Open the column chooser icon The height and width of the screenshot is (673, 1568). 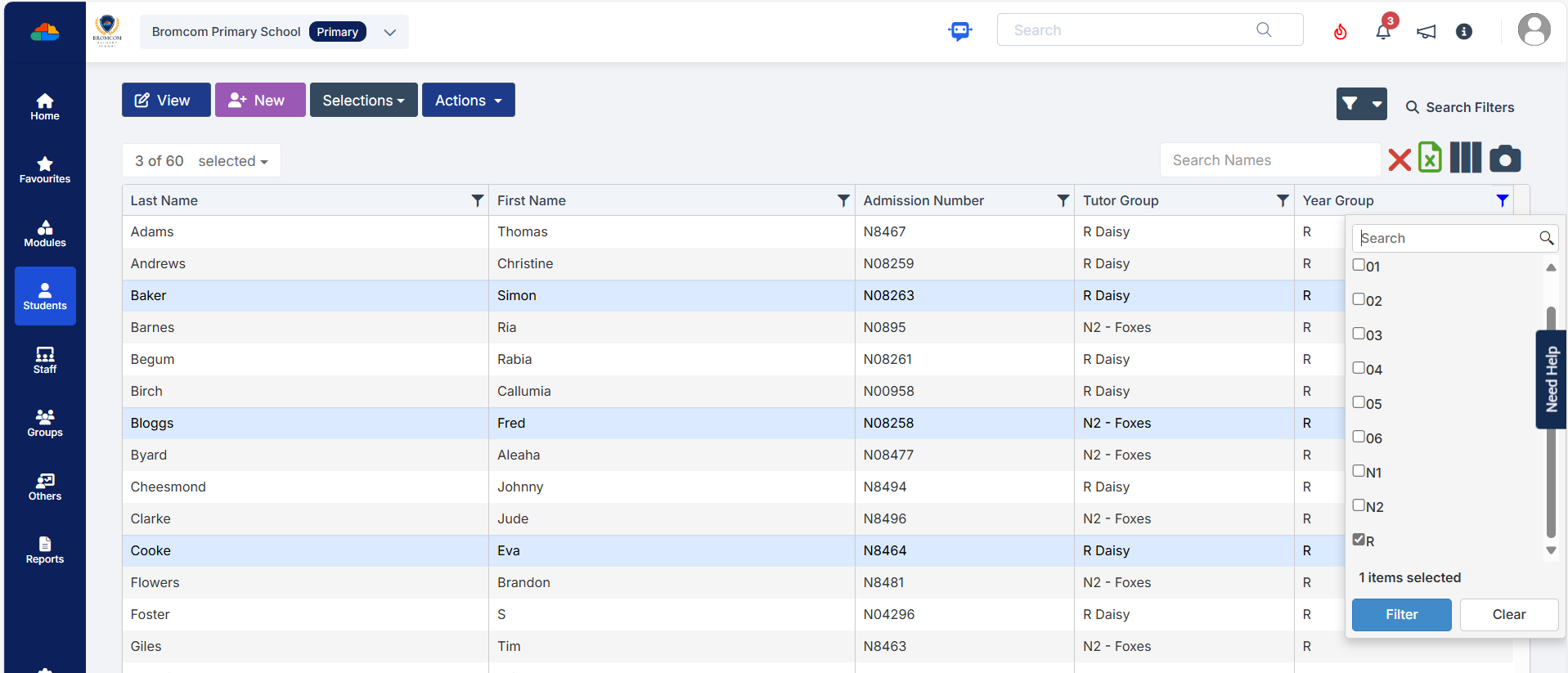[1465, 158]
